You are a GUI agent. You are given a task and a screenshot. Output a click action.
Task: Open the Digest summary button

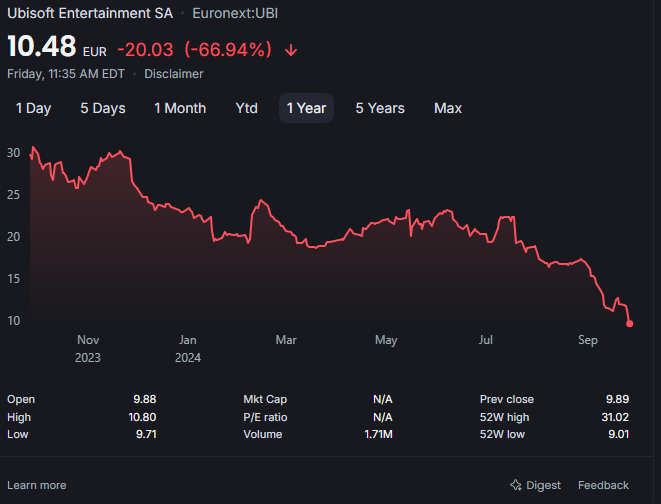click(x=535, y=485)
